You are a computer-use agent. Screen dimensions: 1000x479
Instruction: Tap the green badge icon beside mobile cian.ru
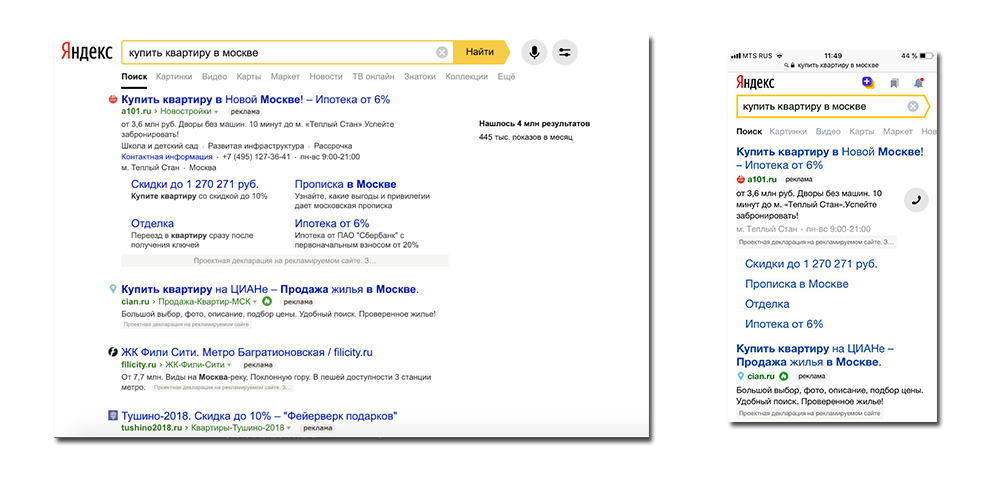coord(784,376)
